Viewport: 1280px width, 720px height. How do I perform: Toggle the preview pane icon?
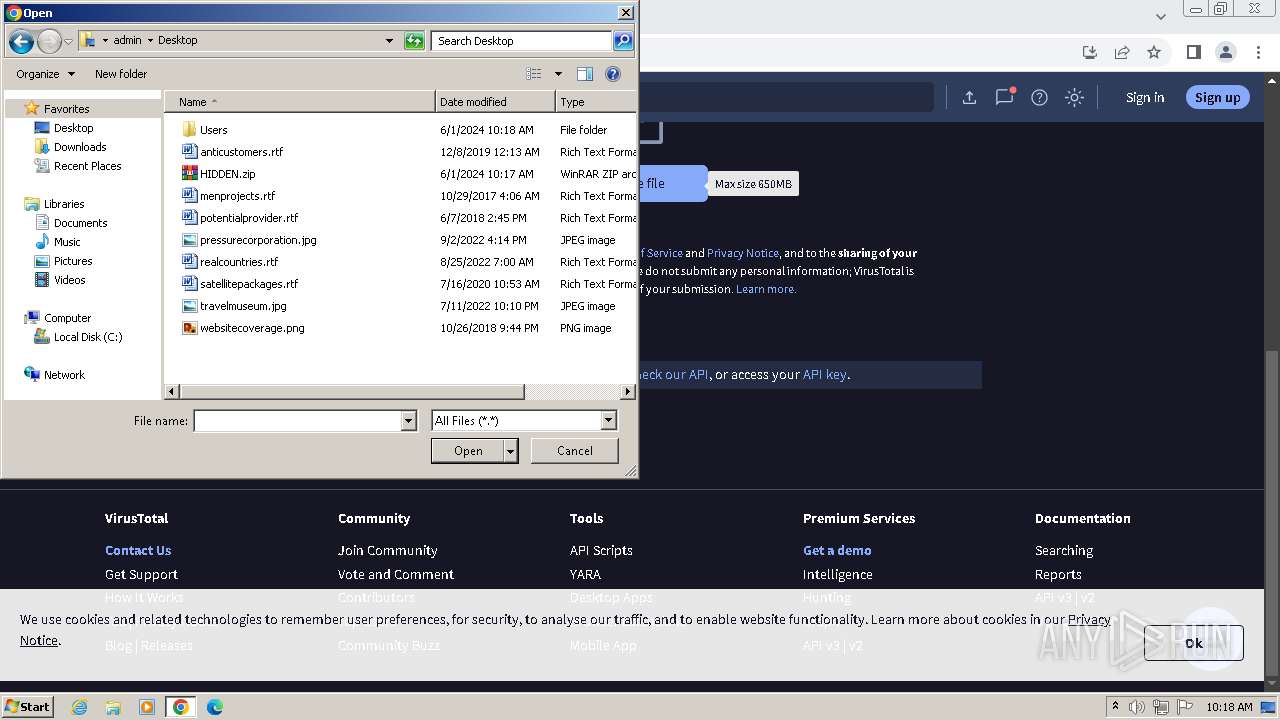pyautogui.click(x=585, y=74)
